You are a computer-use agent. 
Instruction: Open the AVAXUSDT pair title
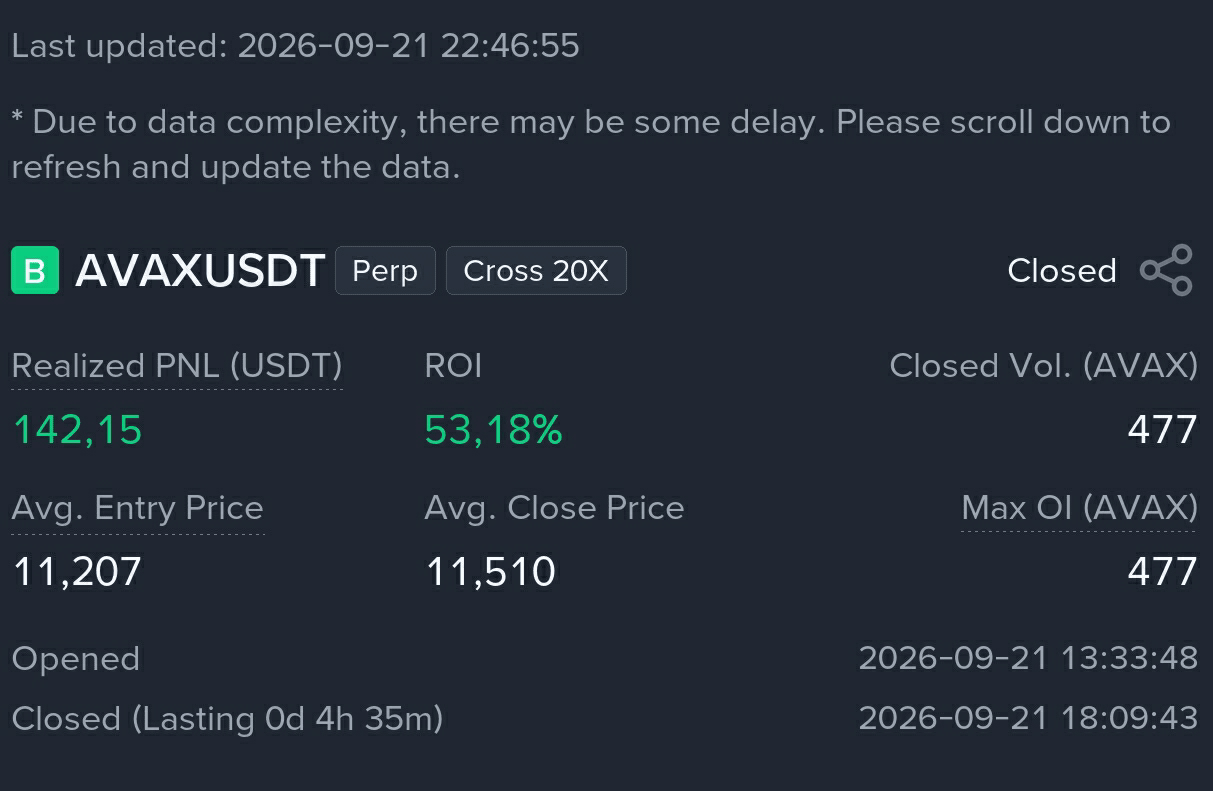(x=200, y=270)
